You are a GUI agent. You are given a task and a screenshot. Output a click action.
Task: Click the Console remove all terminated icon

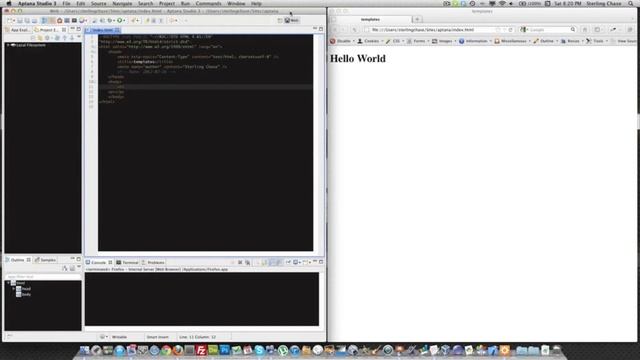[247, 262]
